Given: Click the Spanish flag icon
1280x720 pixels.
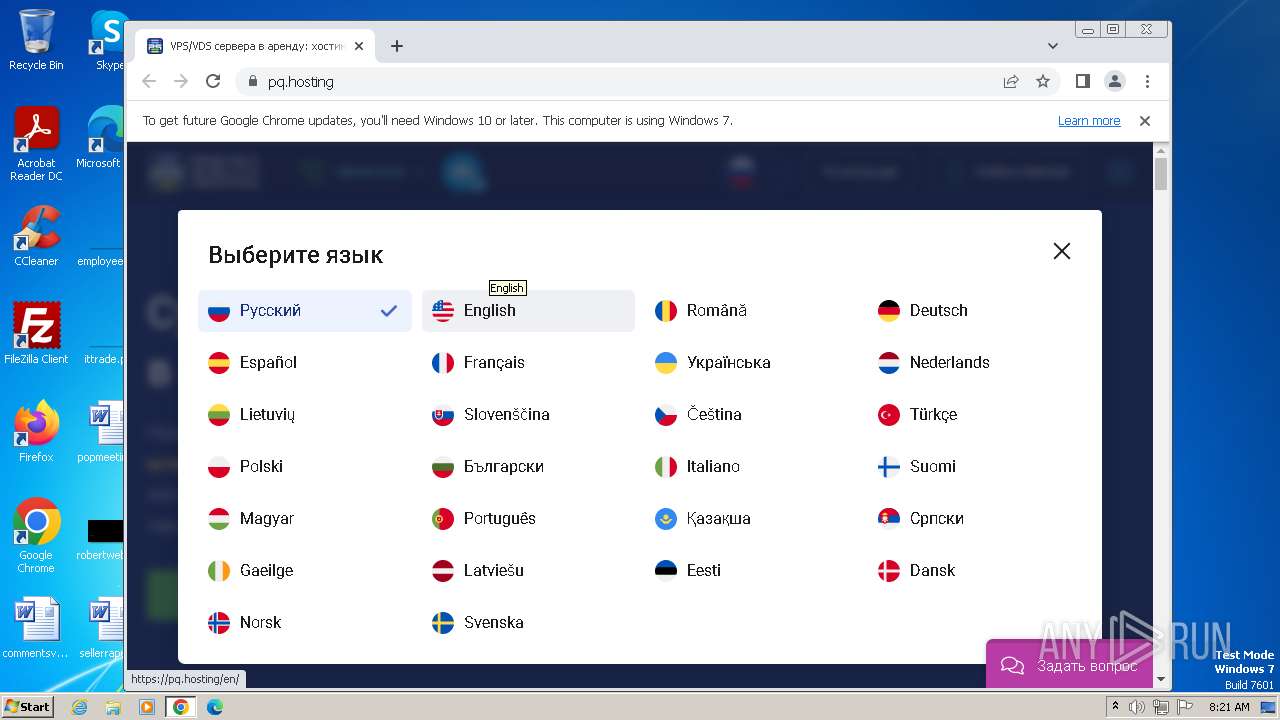Looking at the screenshot, I should (219, 363).
